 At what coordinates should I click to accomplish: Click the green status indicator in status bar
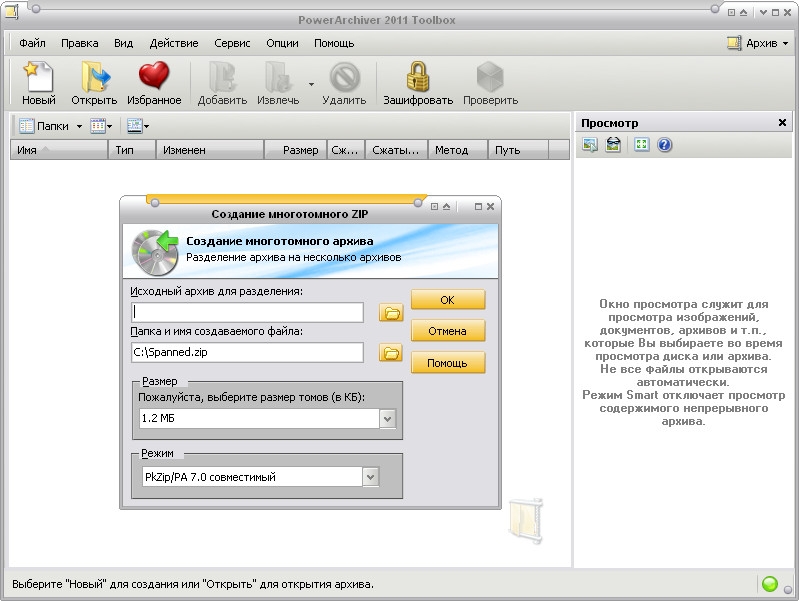tap(769, 584)
